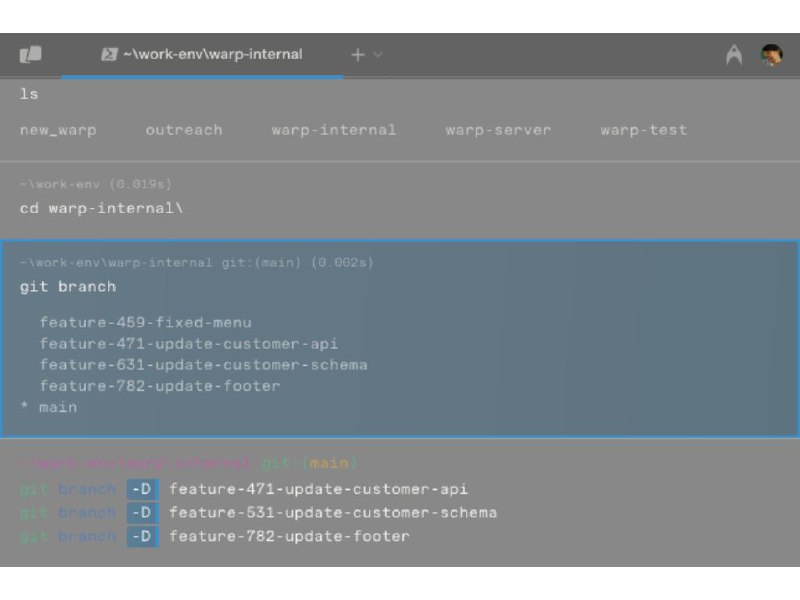Place cursor in feature-531-update-customer-schema input text
The image size is (800, 600).
[x=333, y=513]
